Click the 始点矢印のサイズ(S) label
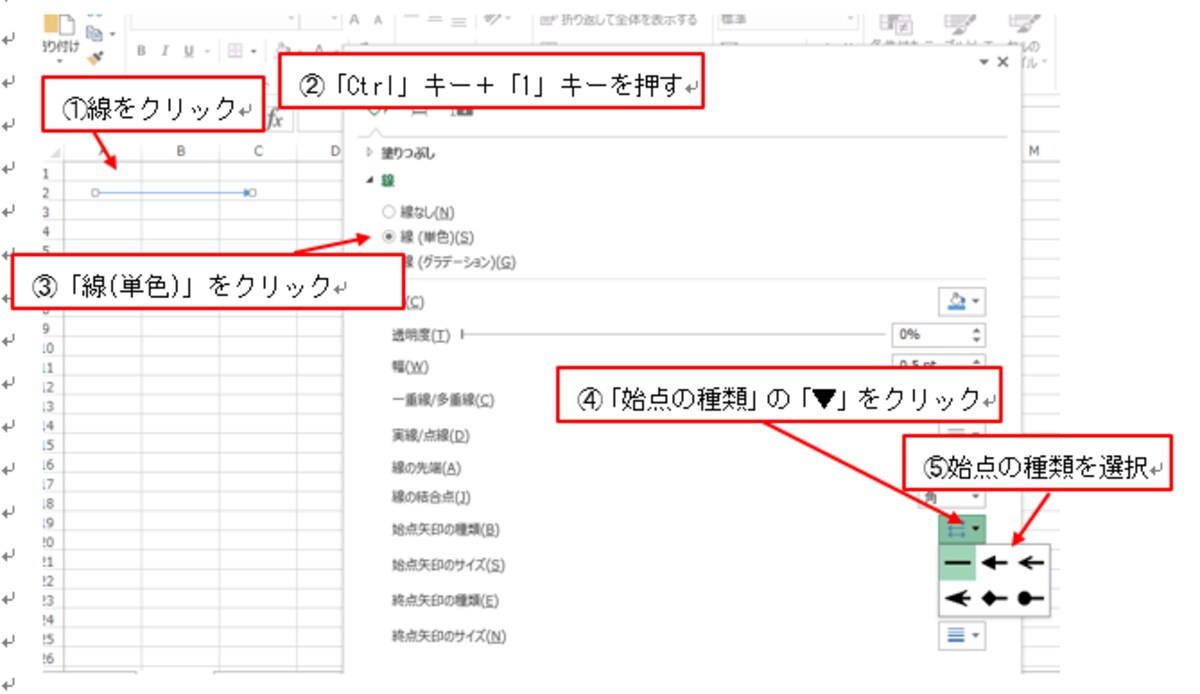 449,564
